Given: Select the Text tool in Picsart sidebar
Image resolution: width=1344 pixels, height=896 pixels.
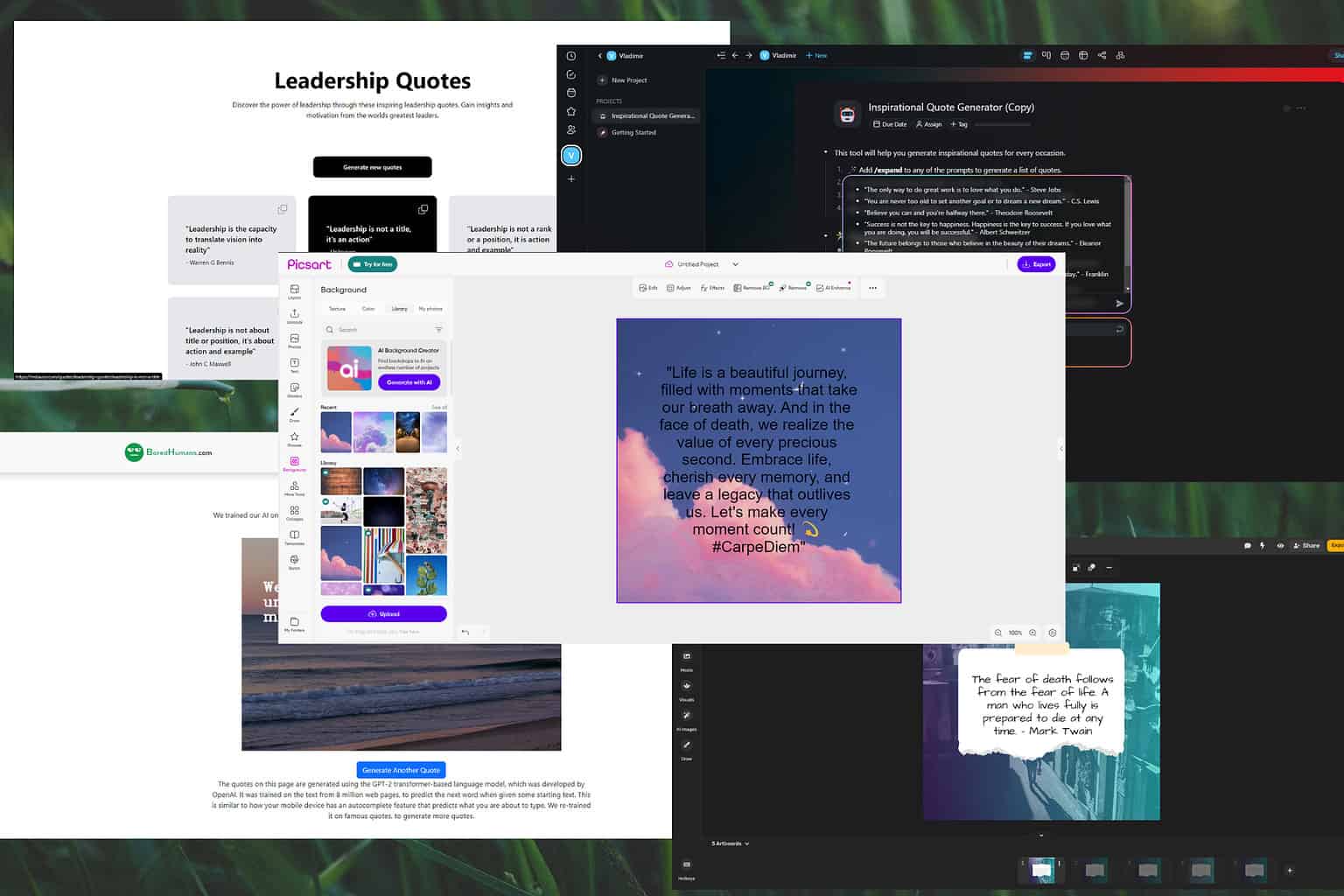Looking at the screenshot, I should (x=295, y=364).
